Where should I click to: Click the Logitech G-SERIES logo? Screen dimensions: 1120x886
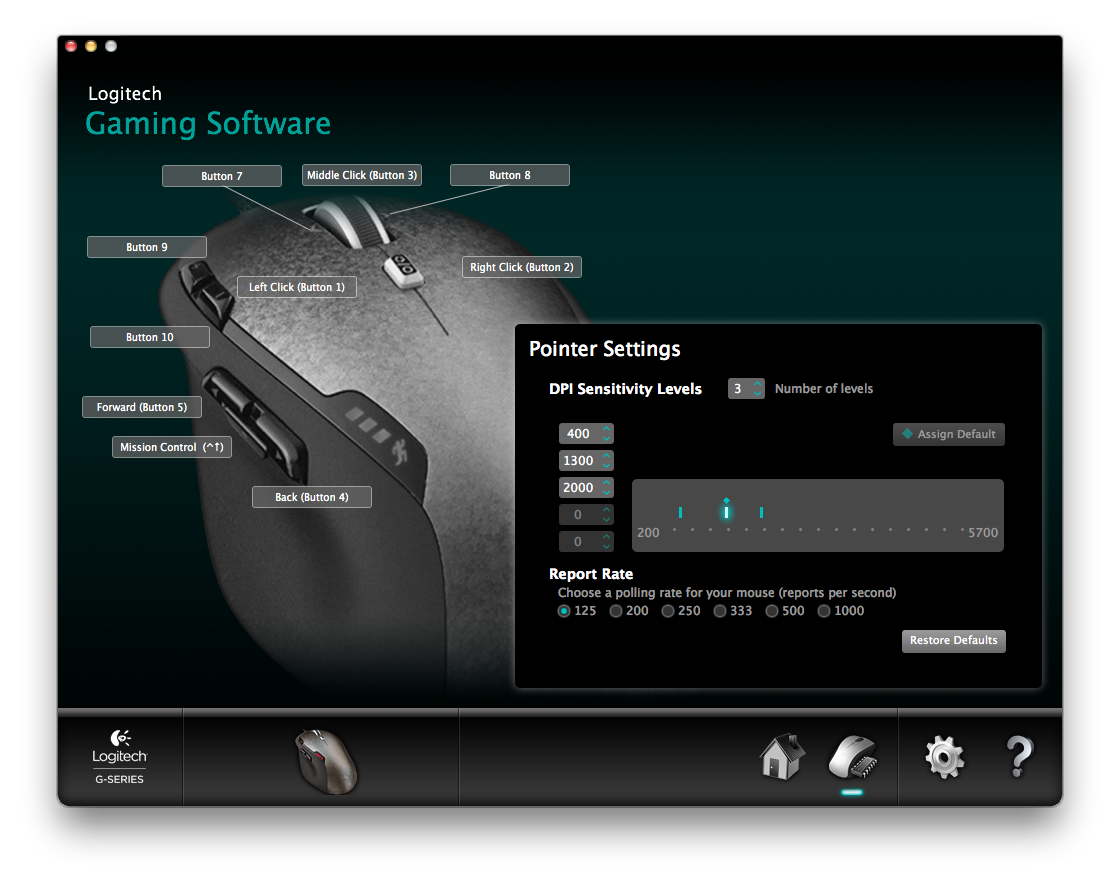[119, 757]
